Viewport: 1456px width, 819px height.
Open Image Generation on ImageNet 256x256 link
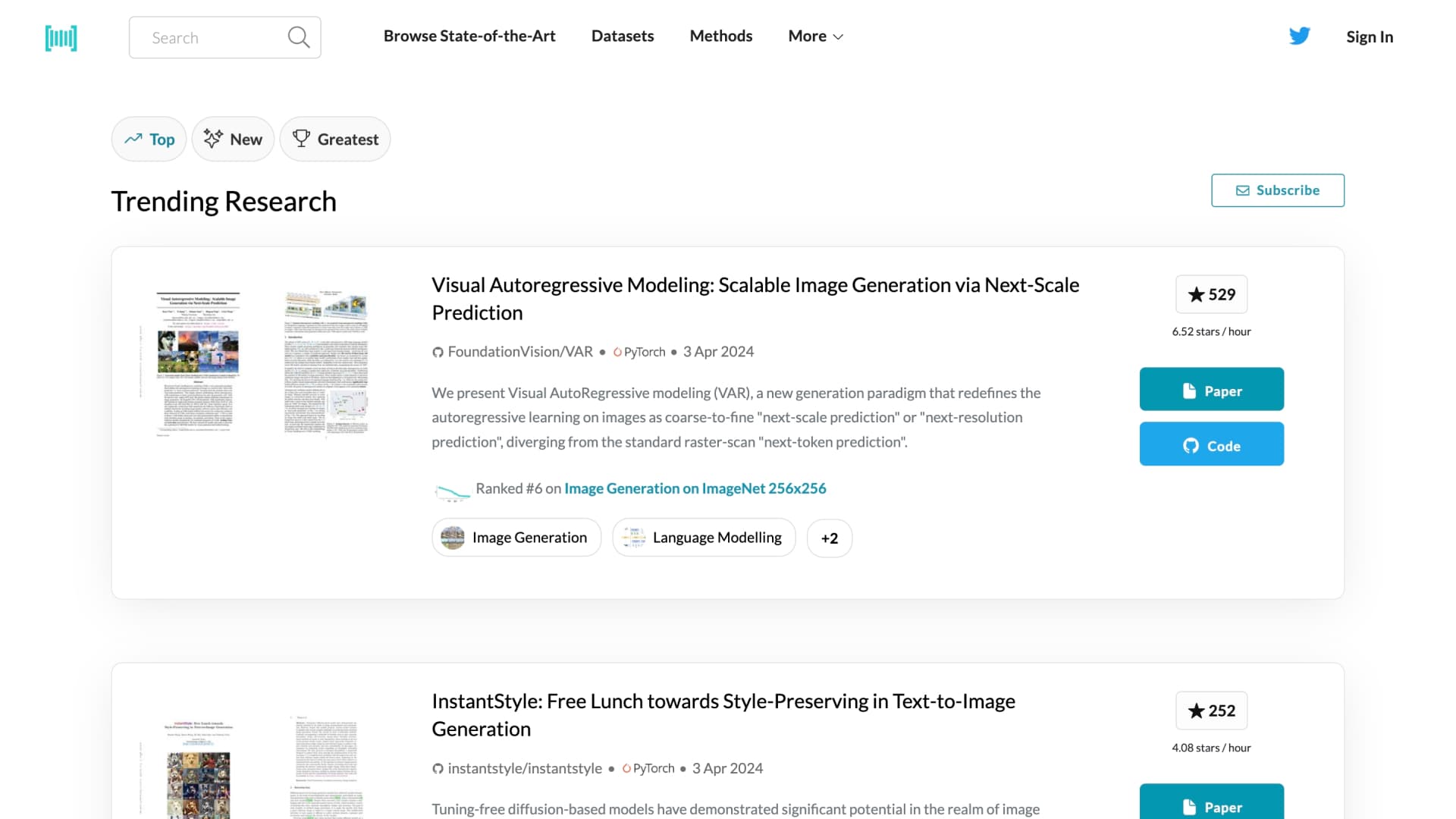point(695,488)
